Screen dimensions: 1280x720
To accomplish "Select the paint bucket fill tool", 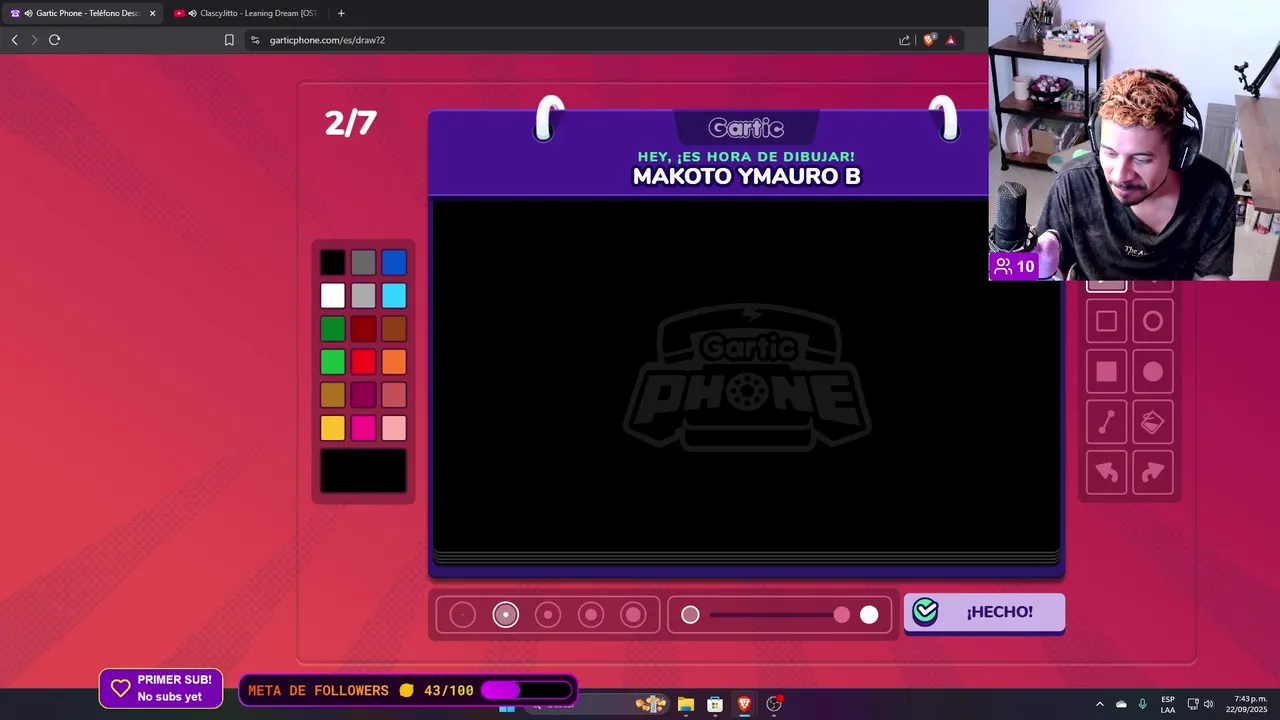I will click(1153, 422).
